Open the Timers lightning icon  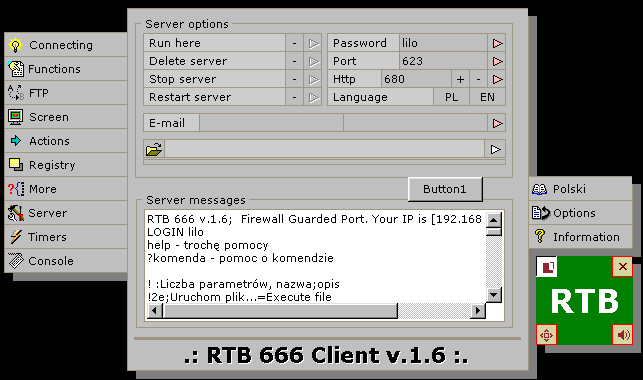point(16,237)
